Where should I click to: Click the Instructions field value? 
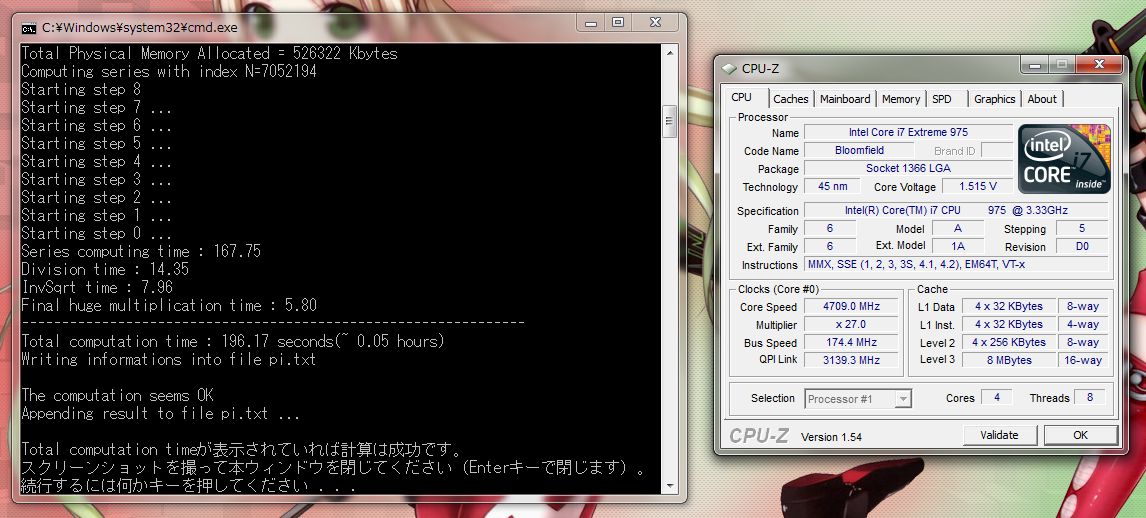[956, 264]
